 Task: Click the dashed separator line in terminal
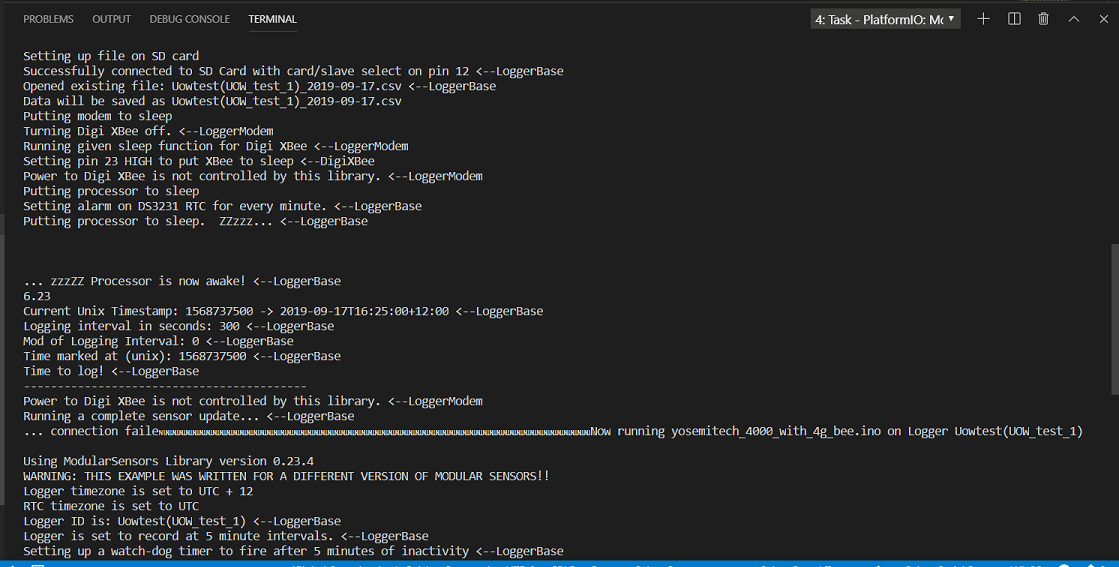(164, 386)
